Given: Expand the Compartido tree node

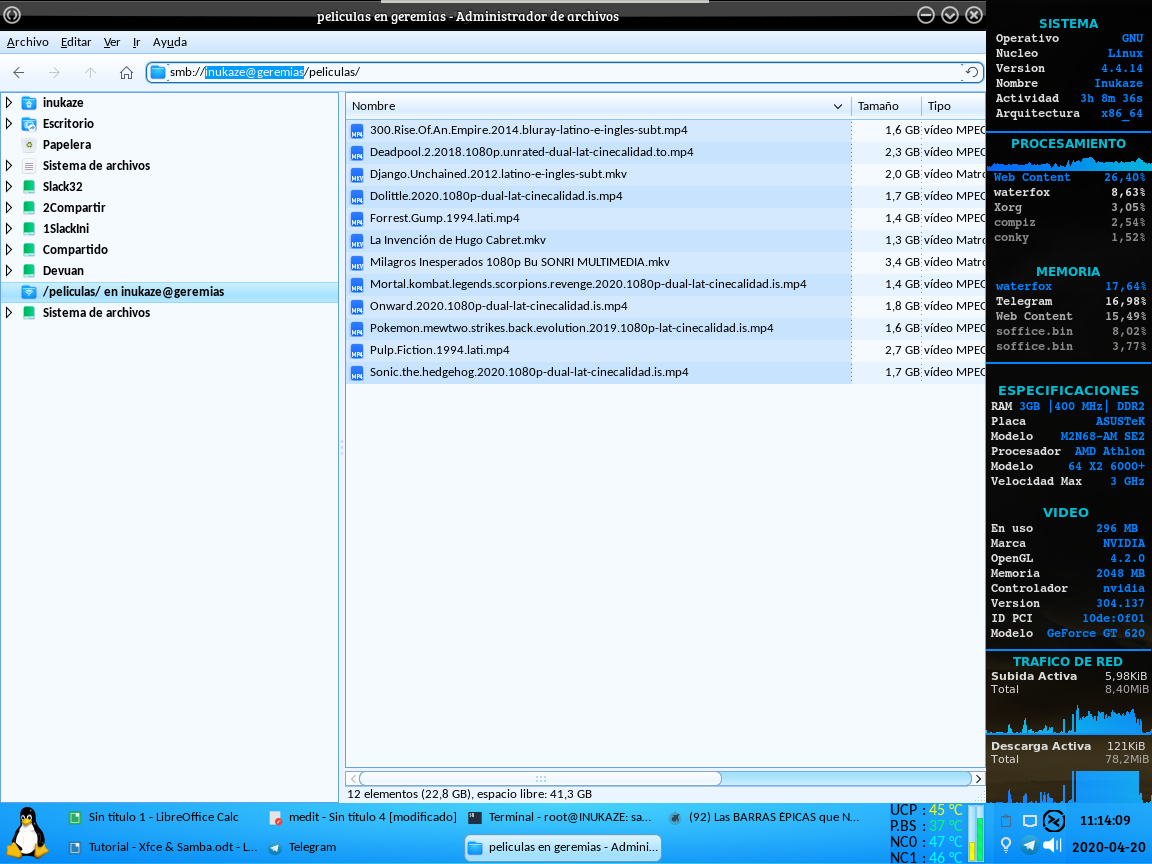Looking at the screenshot, I should point(10,250).
